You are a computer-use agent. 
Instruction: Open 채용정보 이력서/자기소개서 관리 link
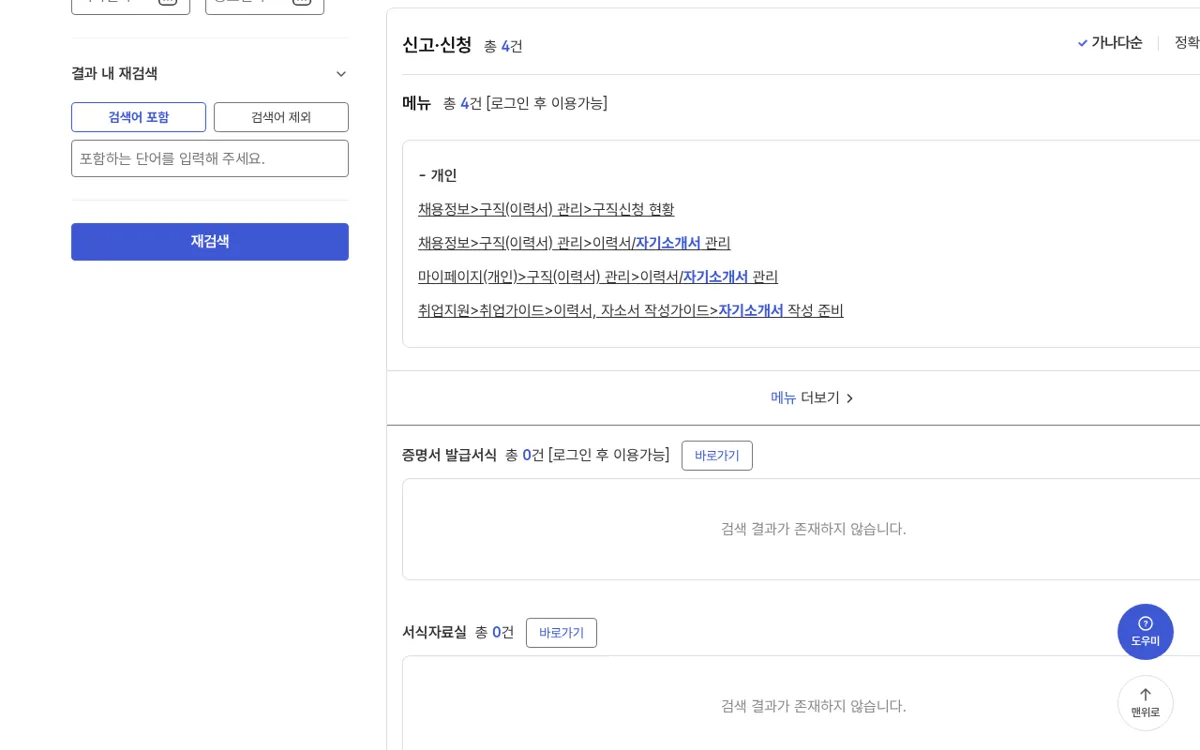click(x=574, y=243)
